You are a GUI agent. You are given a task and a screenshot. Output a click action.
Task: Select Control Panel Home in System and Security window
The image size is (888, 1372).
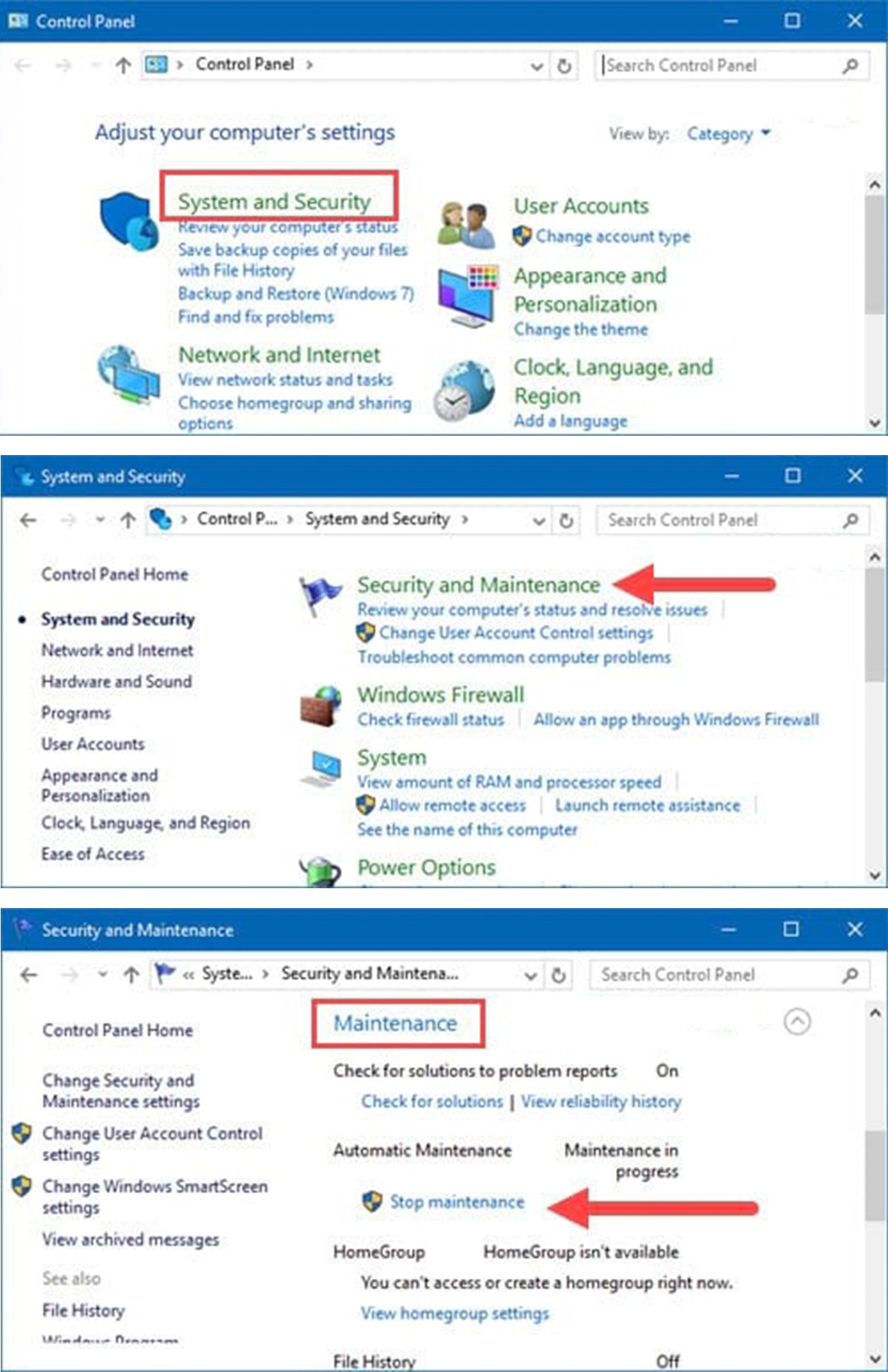point(115,575)
